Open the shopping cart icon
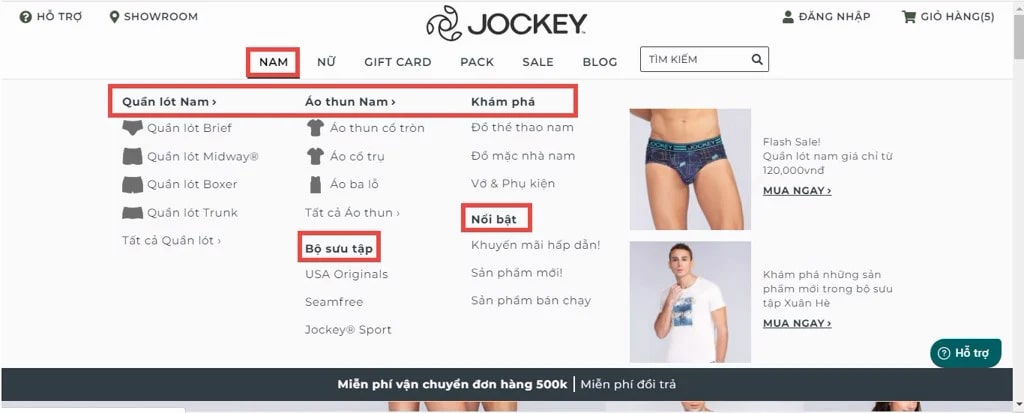The width and height of the screenshot is (1024, 413). [x=908, y=17]
